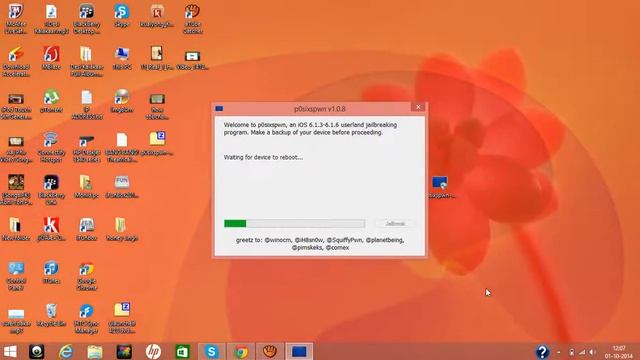
Task: Switch to Chrome on the taskbar
Action: pyautogui.click(x=241, y=351)
